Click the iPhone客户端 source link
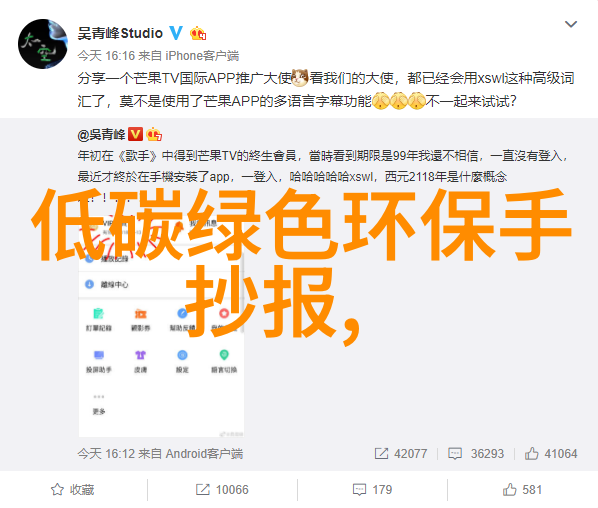 (202, 56)
